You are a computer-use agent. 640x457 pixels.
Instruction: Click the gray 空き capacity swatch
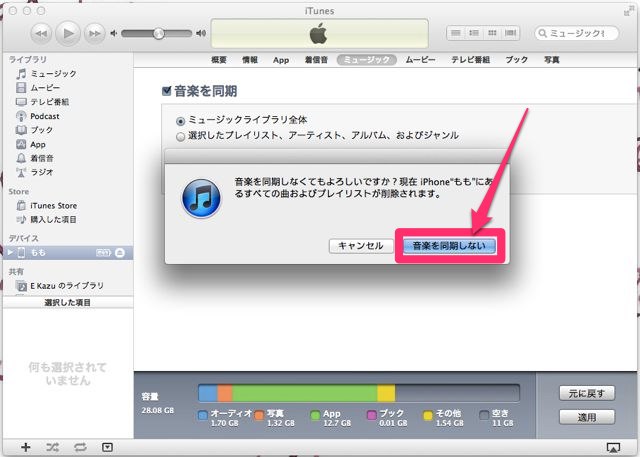pyautogui.click(x=484, y=415)
